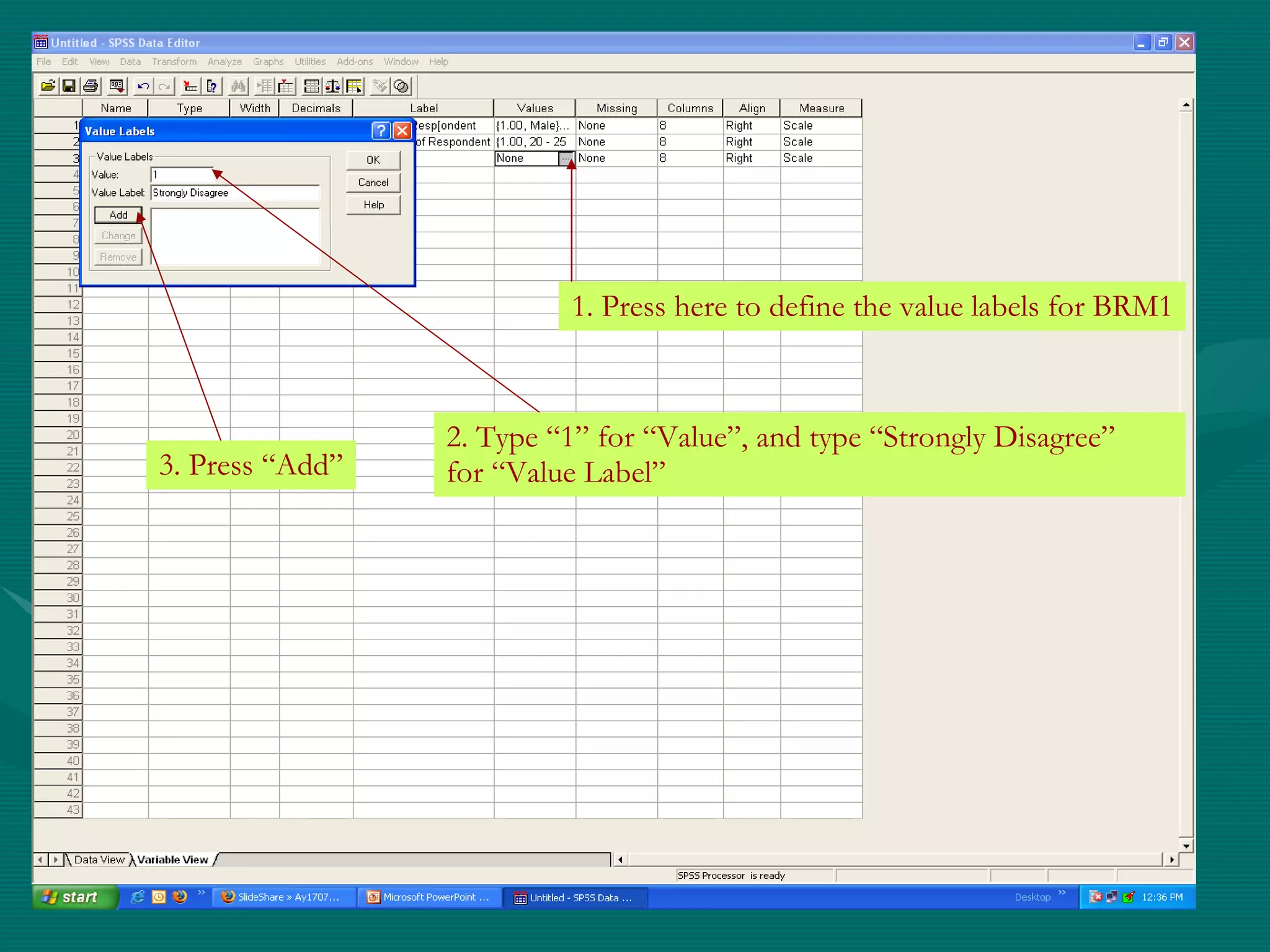
Task: Open Microsoft PowerPoint from the taskbar
Action: 429,897
